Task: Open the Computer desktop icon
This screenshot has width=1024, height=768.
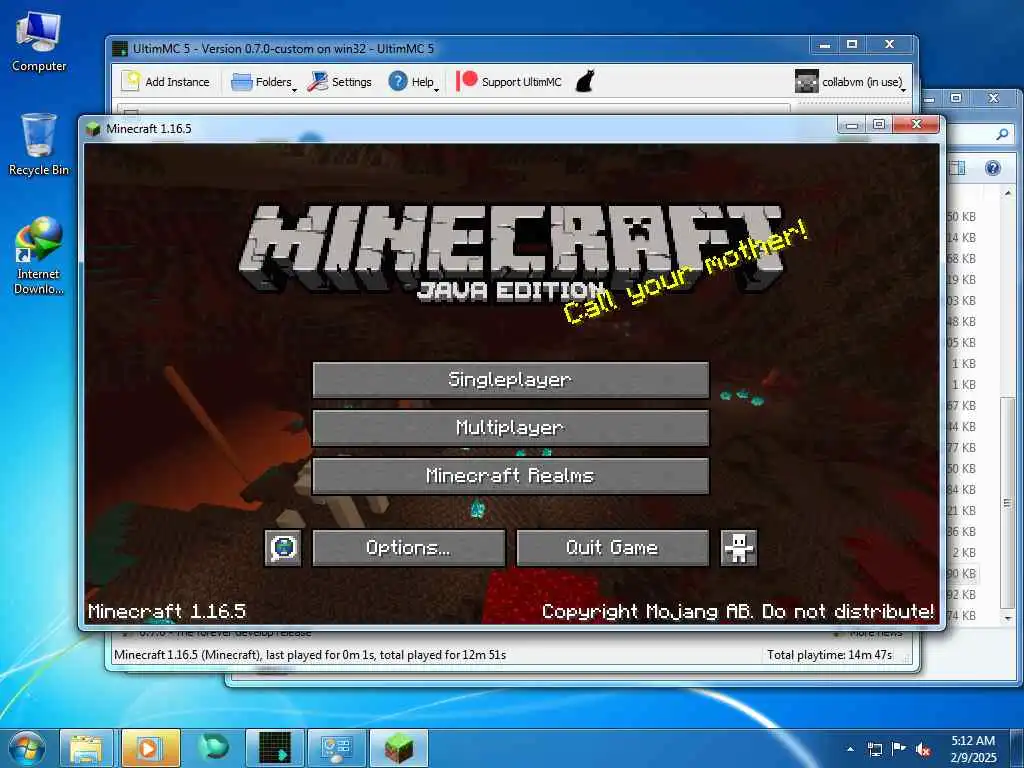Action: 39,42
